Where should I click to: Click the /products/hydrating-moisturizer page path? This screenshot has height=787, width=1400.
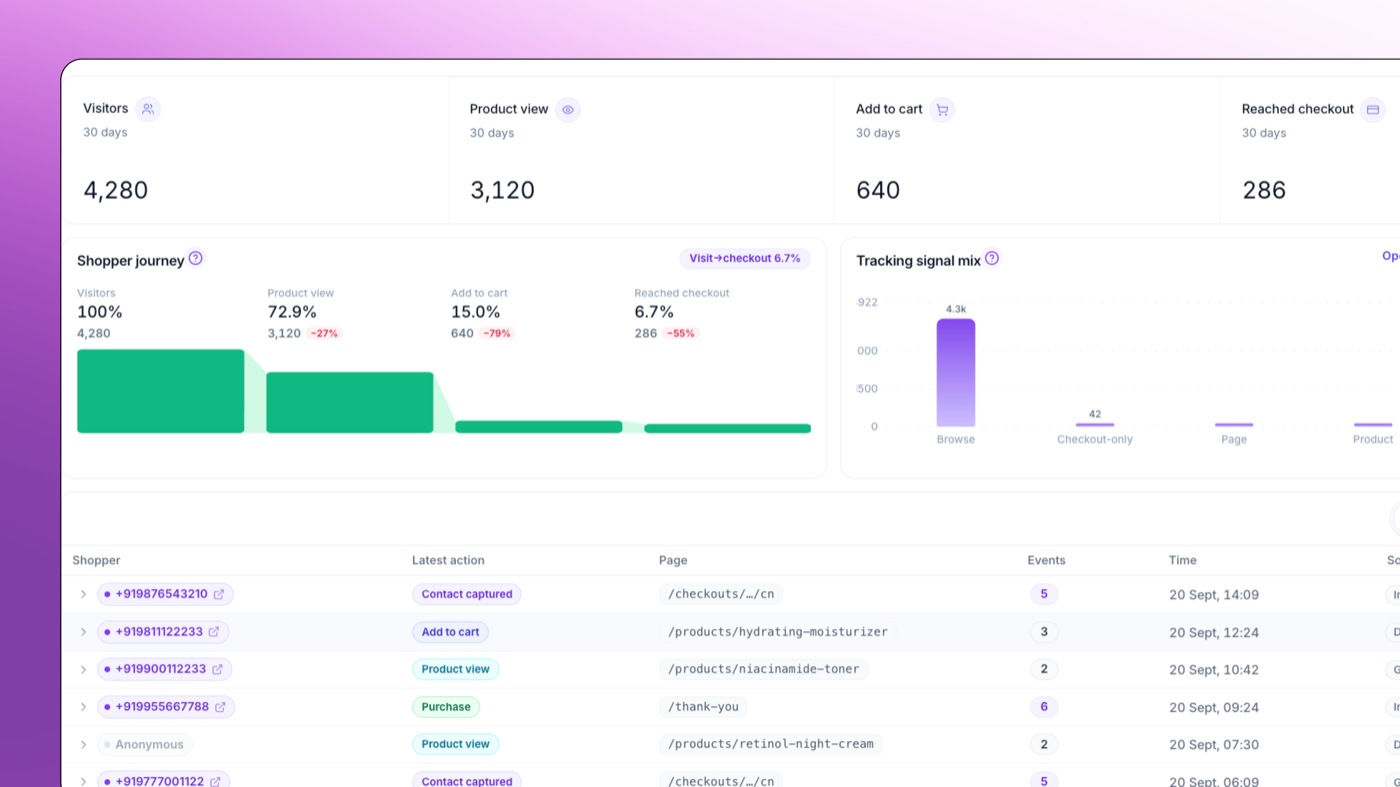point(778,632)
